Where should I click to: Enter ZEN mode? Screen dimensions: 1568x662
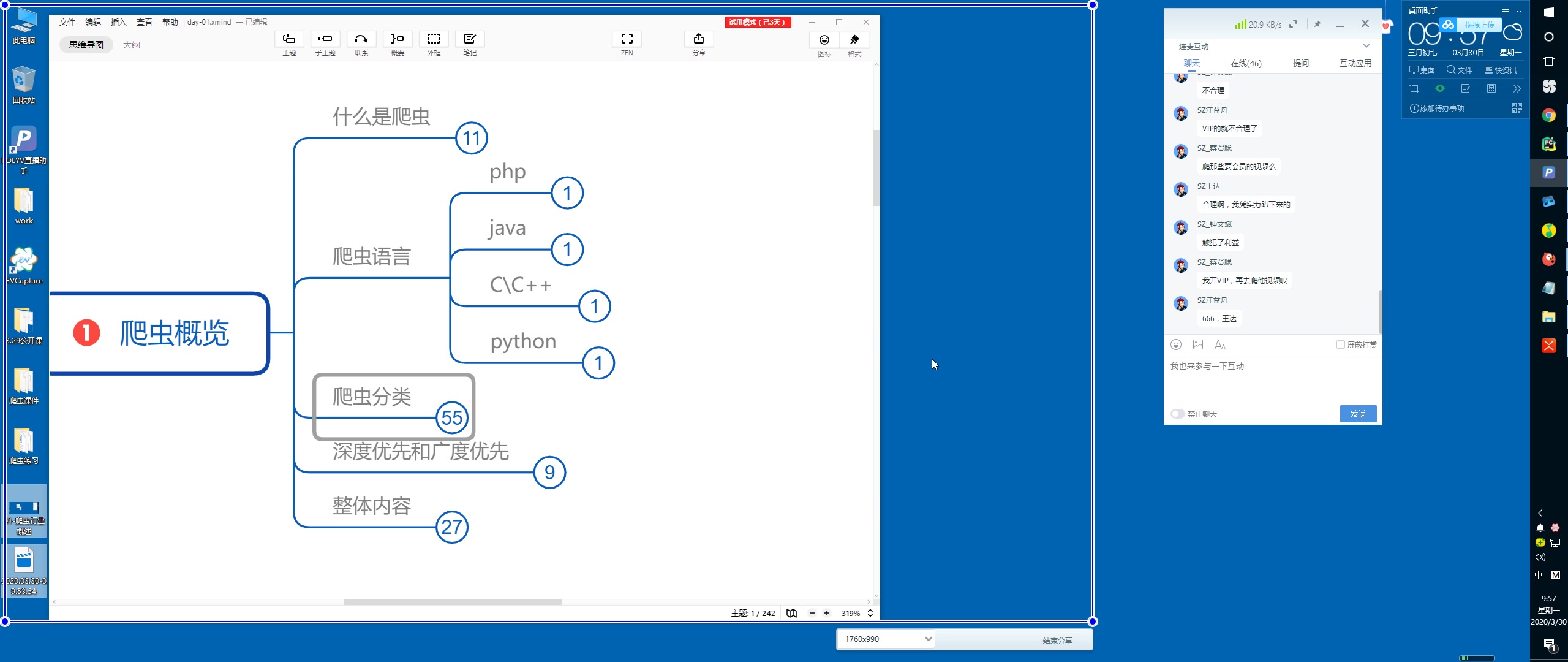(x=627, y=39)
